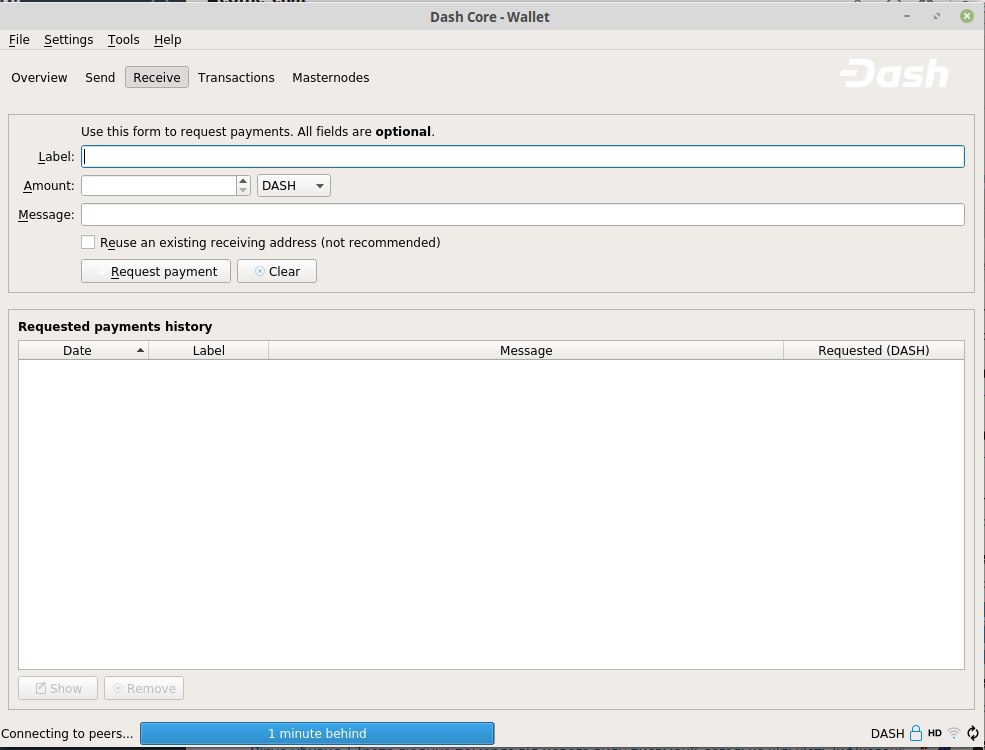Open the Settings menu
Image resolution: width=985 pixels, height=750 pixels.
(x=68, y=40)
